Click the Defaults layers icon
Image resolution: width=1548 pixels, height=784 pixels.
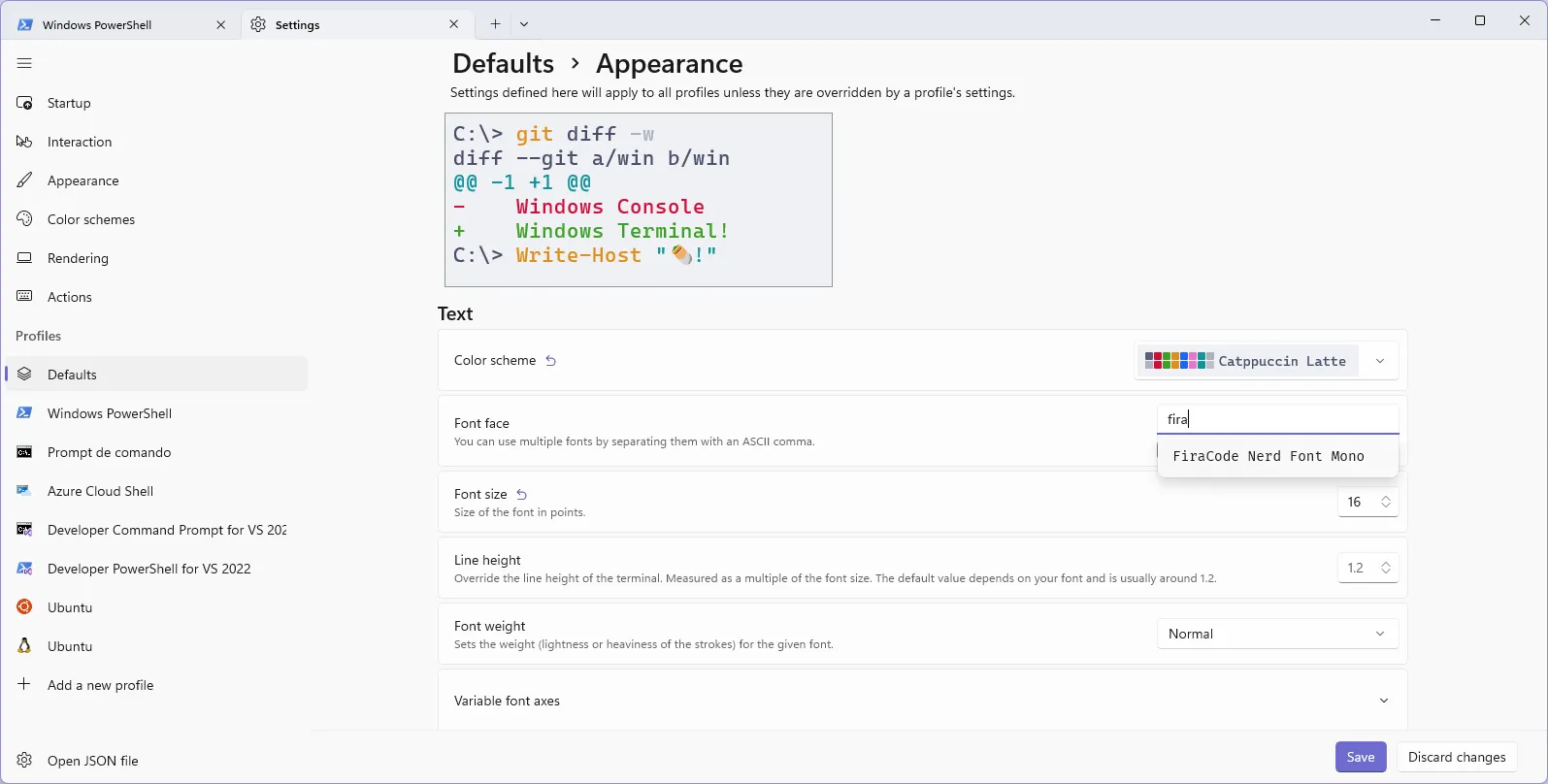tap(24, 375)
